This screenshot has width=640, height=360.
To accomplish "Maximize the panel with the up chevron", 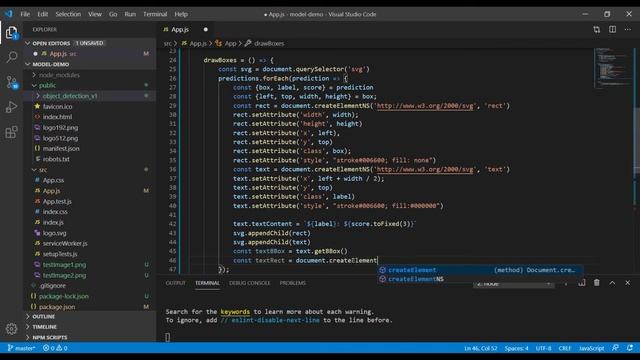I will point(612,282).
